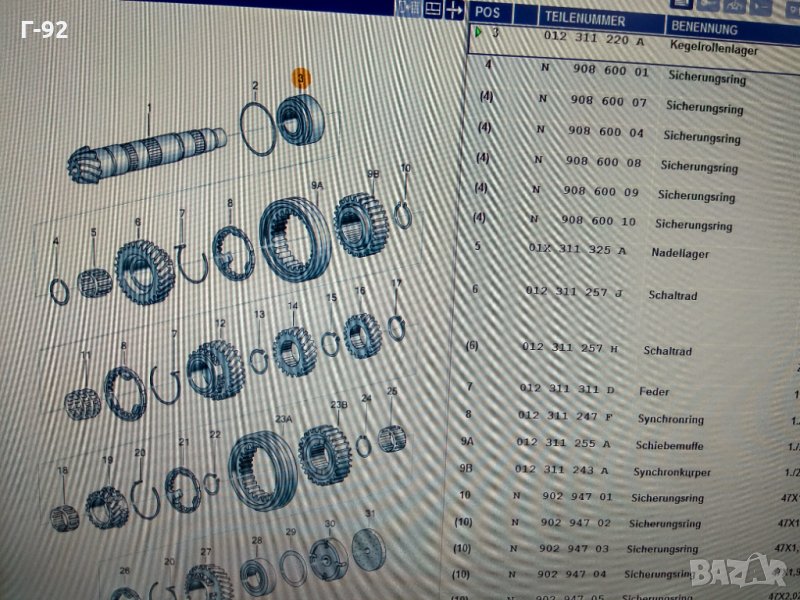
Task: Pick the gear wheel labeled 6 in the illustration
Action: point(145,270)
